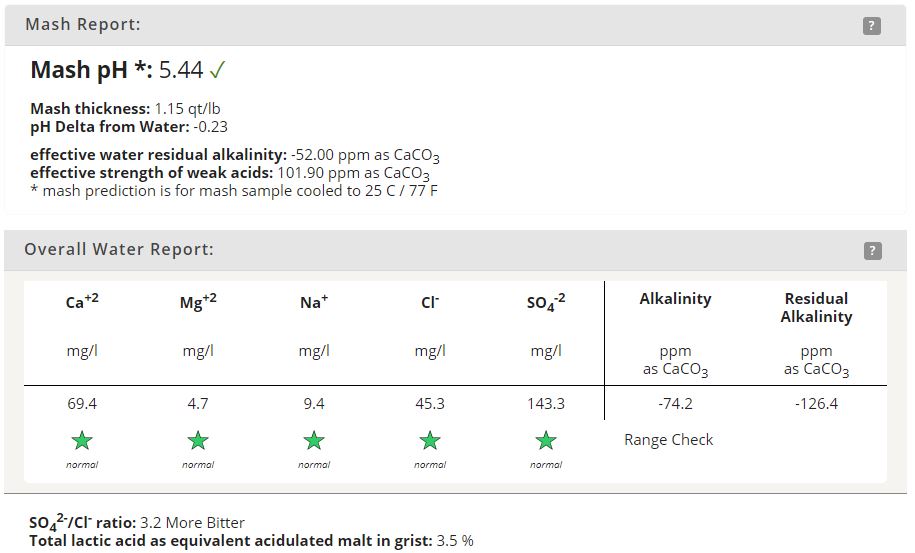The width and height of the screenshot is (915, 553).
Task: Select the Residual Alkalinity column header
Action: [816, 307]
